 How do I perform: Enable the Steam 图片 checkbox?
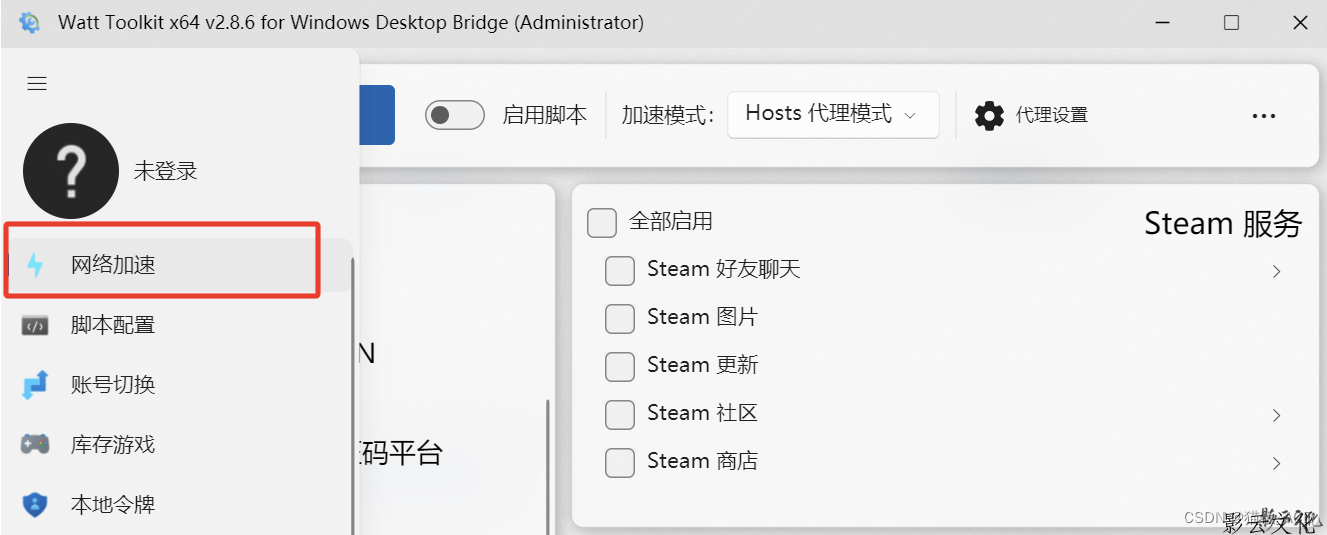(620, 318)
